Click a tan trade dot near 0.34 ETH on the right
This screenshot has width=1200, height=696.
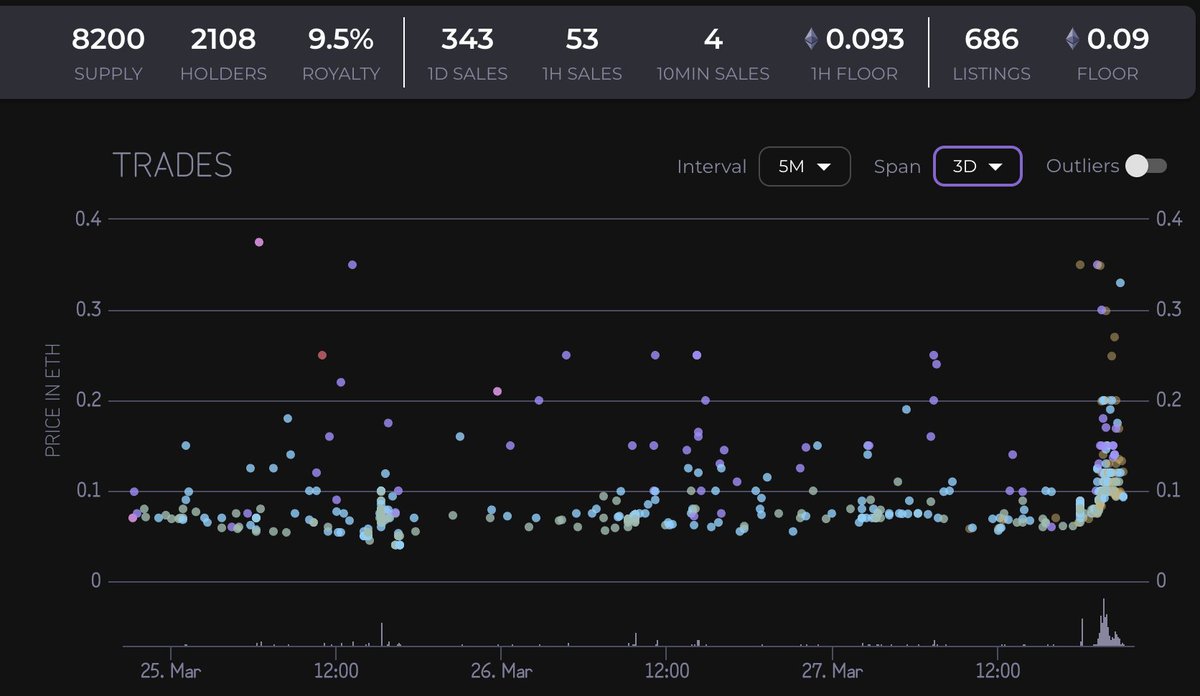[x=1079, y=265]
